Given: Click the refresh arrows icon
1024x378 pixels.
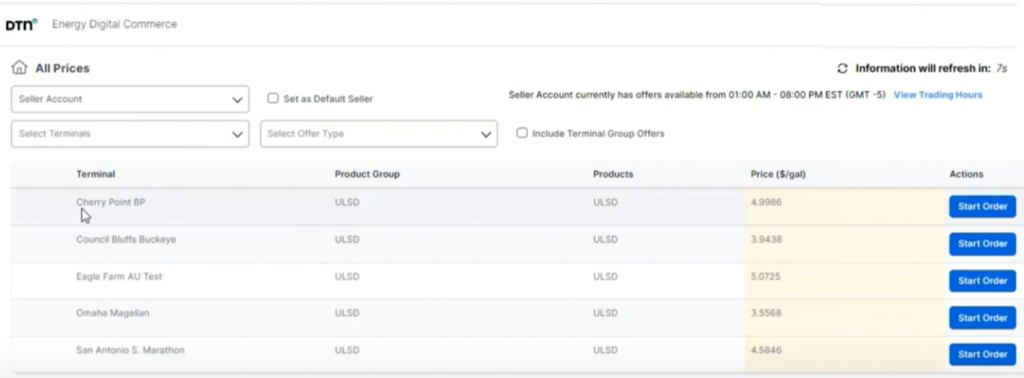Looking at the screenshot, I should point(842,68).
